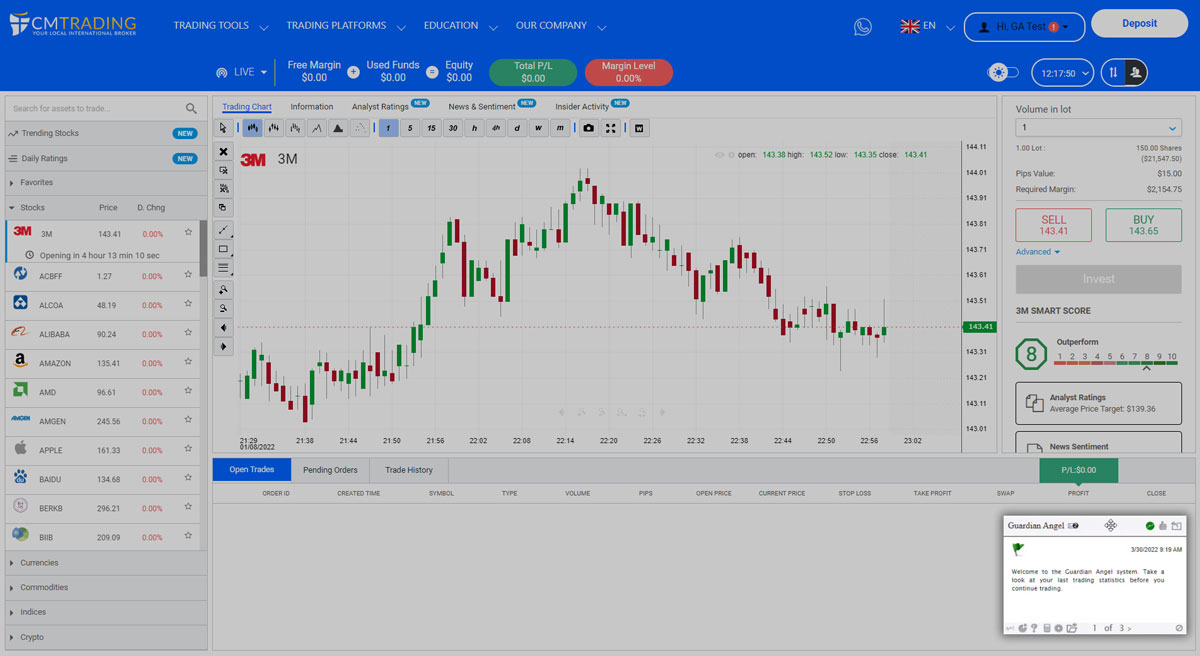Open the LIVE account type dropdown
This screenshot has height=656, width=1200.
(242, 72)
